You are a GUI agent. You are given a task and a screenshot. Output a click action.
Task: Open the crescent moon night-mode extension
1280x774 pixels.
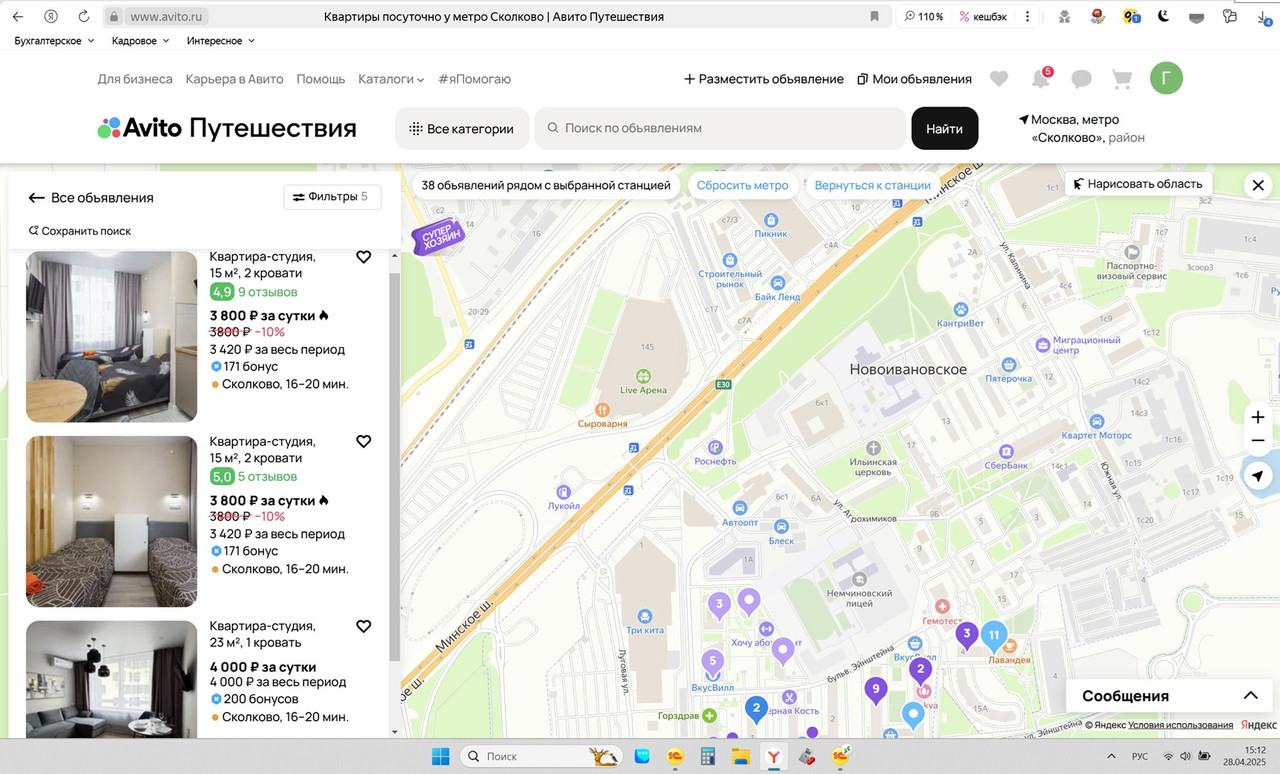(x=1164, y=17)
